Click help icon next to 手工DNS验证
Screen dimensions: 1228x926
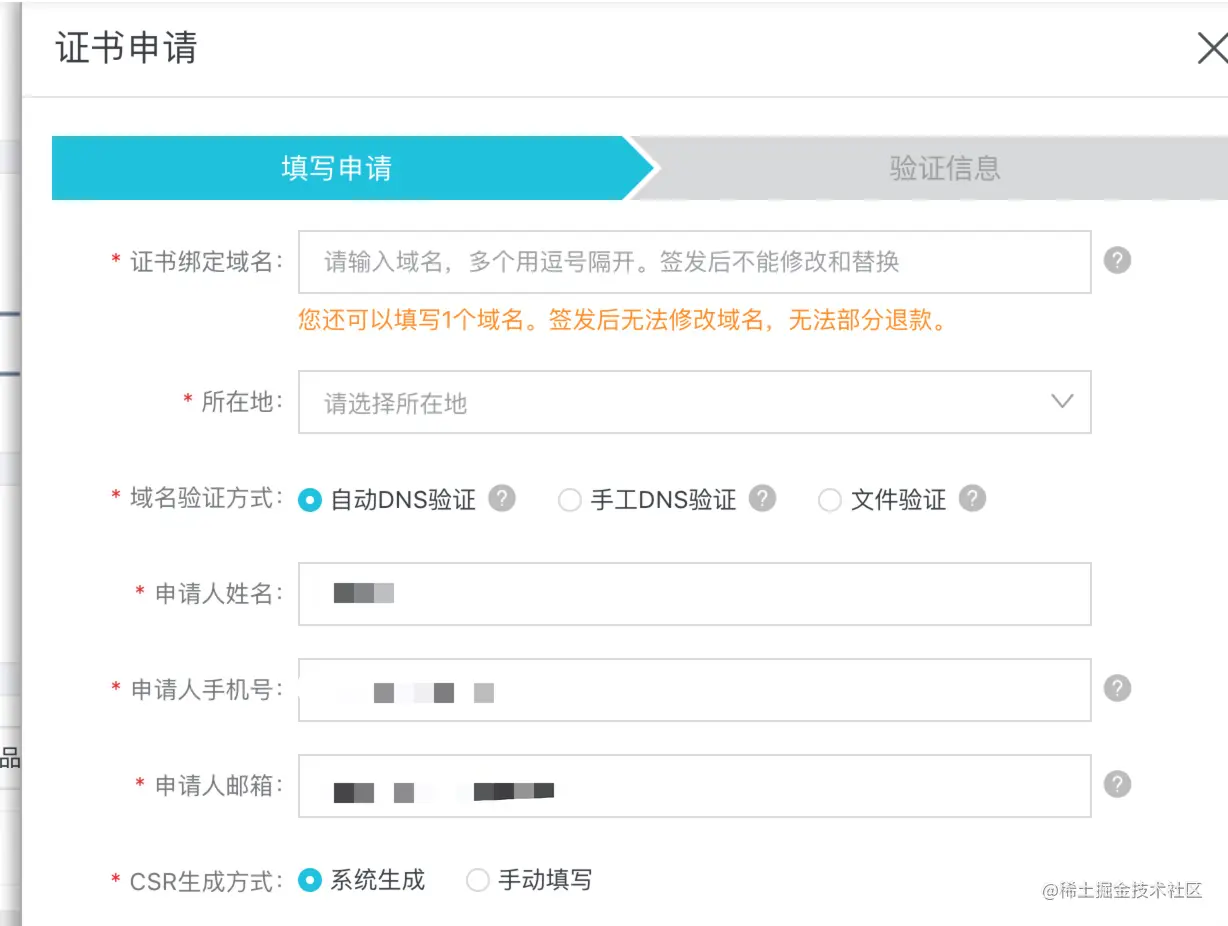[763, 498]
